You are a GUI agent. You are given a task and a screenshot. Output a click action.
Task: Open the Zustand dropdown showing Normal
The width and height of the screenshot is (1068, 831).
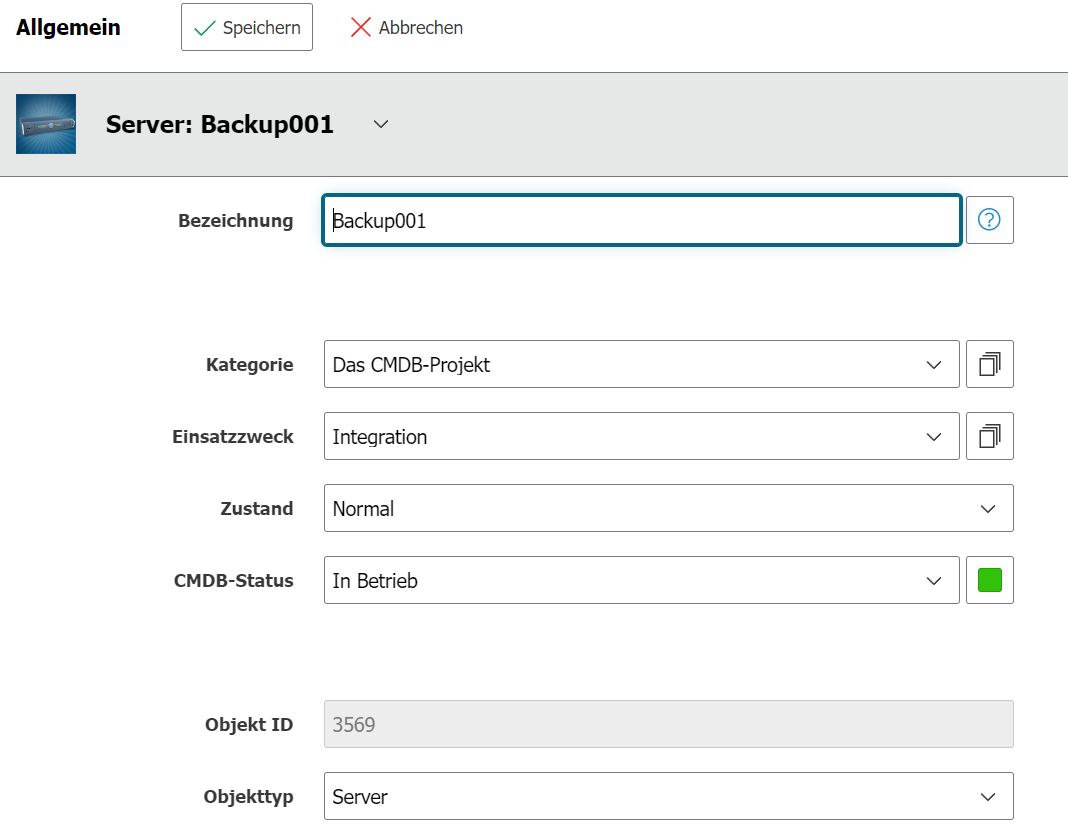(x=668, y=508)
